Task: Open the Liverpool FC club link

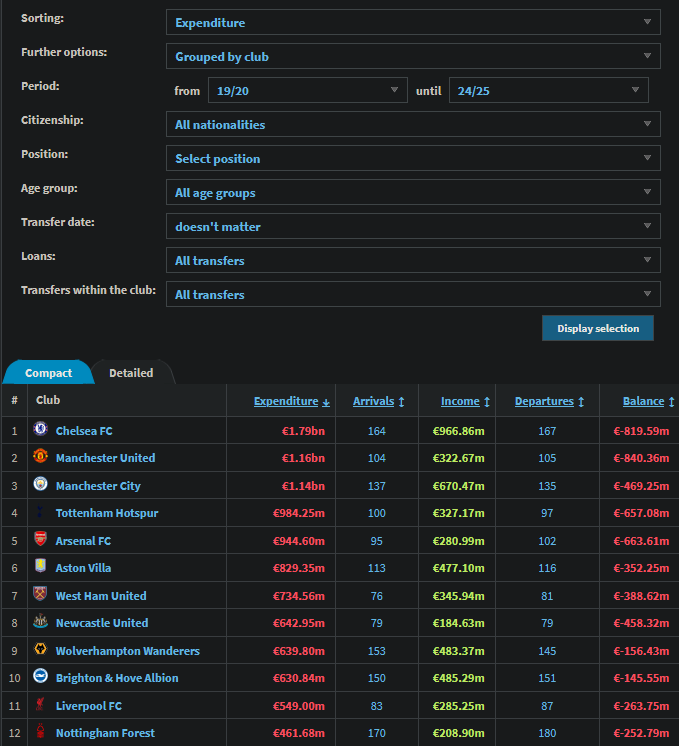Action: pyautogui.click(x=89, y=706)
